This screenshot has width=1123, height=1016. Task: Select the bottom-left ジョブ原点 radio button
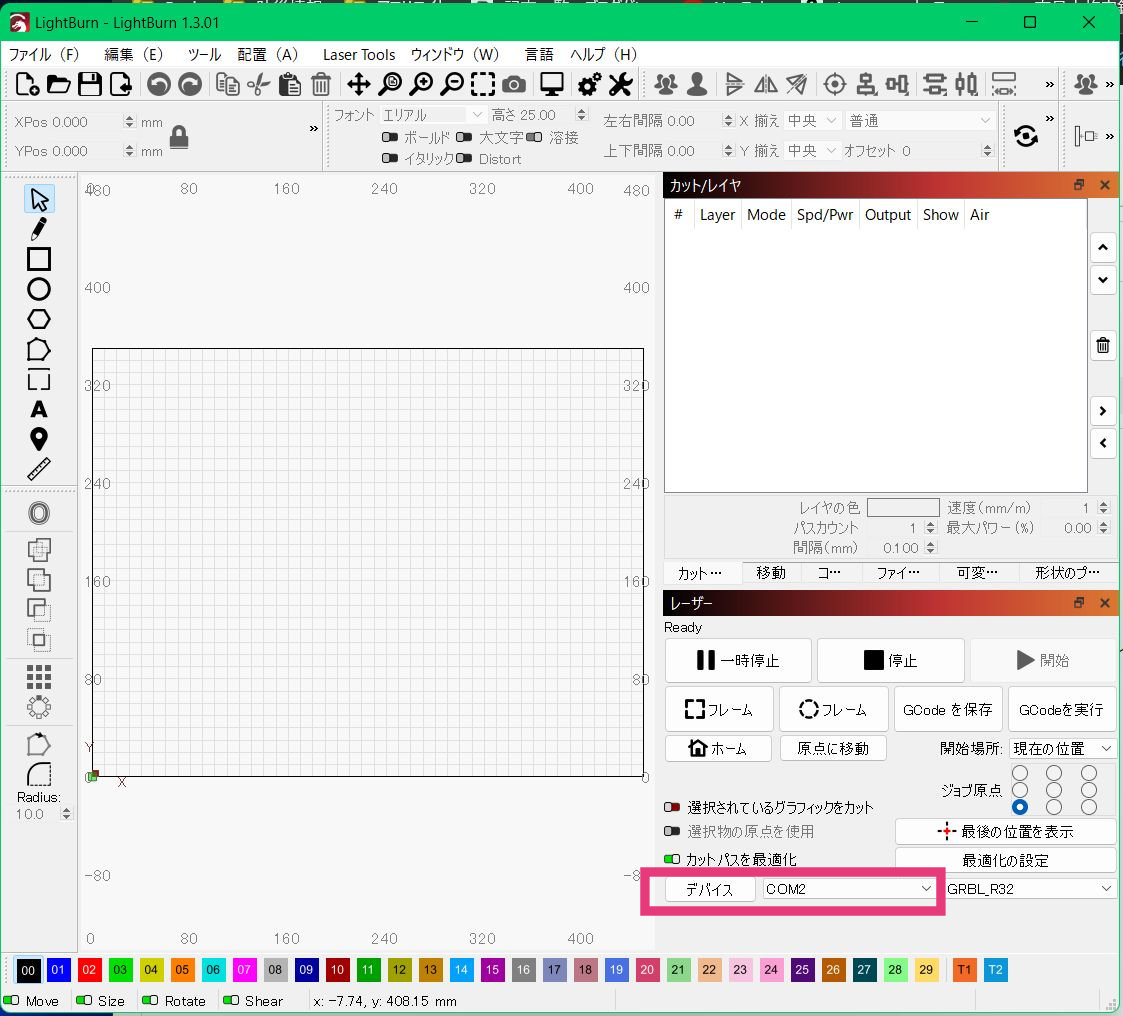1020,807
